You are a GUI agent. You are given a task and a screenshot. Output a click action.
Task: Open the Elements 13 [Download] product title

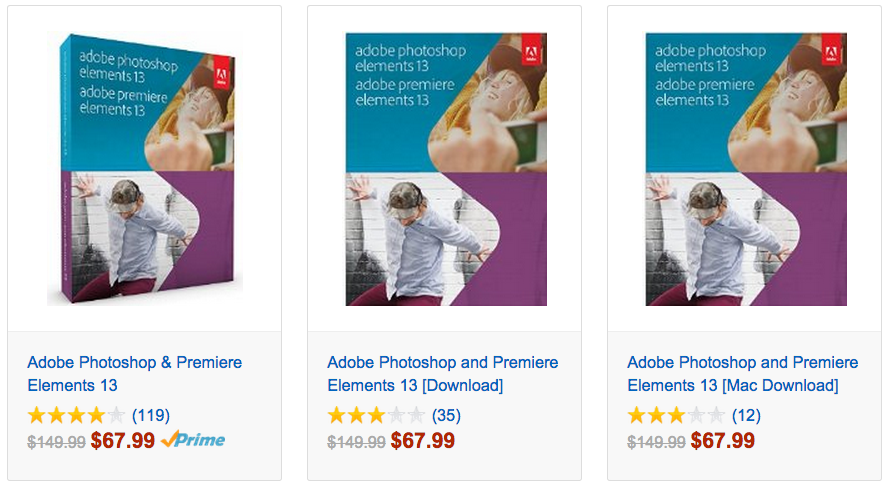point(442,374)
